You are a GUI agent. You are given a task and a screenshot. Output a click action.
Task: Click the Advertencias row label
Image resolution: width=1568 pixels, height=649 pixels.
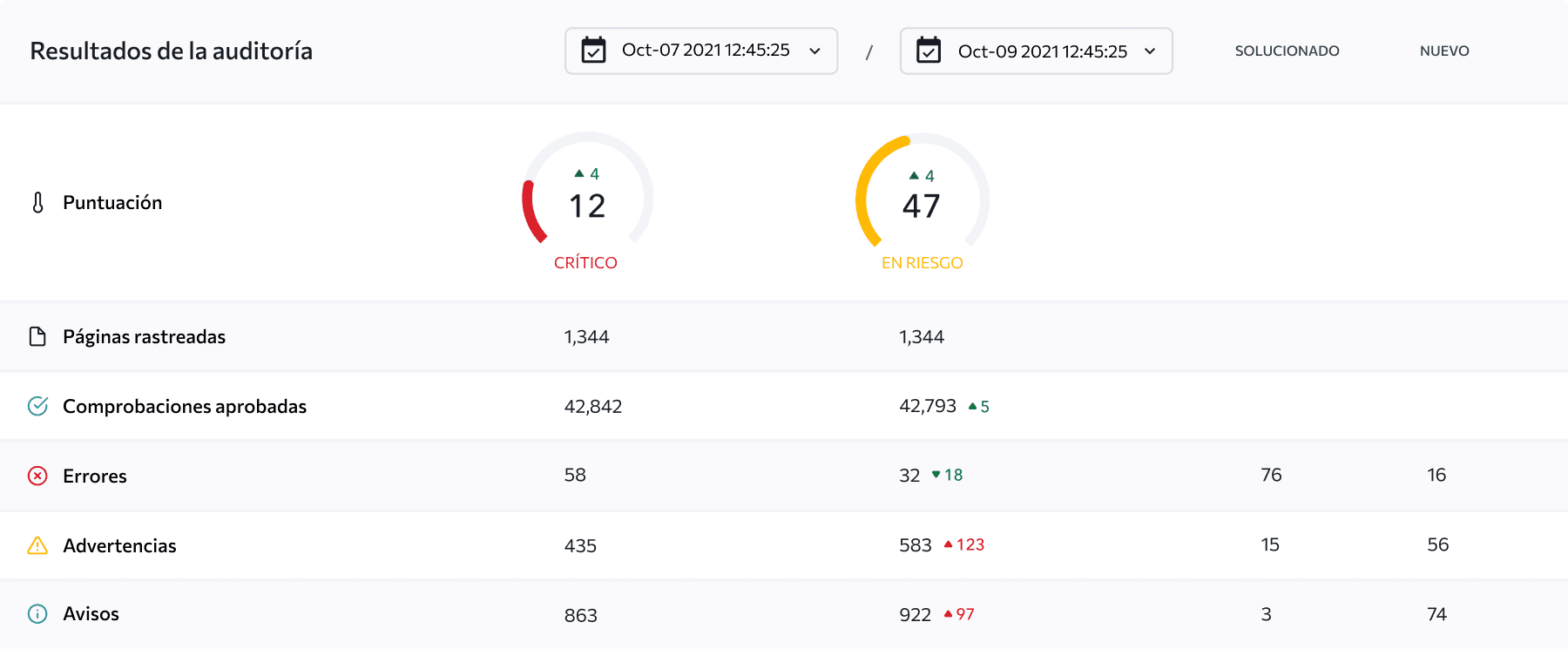pos(119,545)
